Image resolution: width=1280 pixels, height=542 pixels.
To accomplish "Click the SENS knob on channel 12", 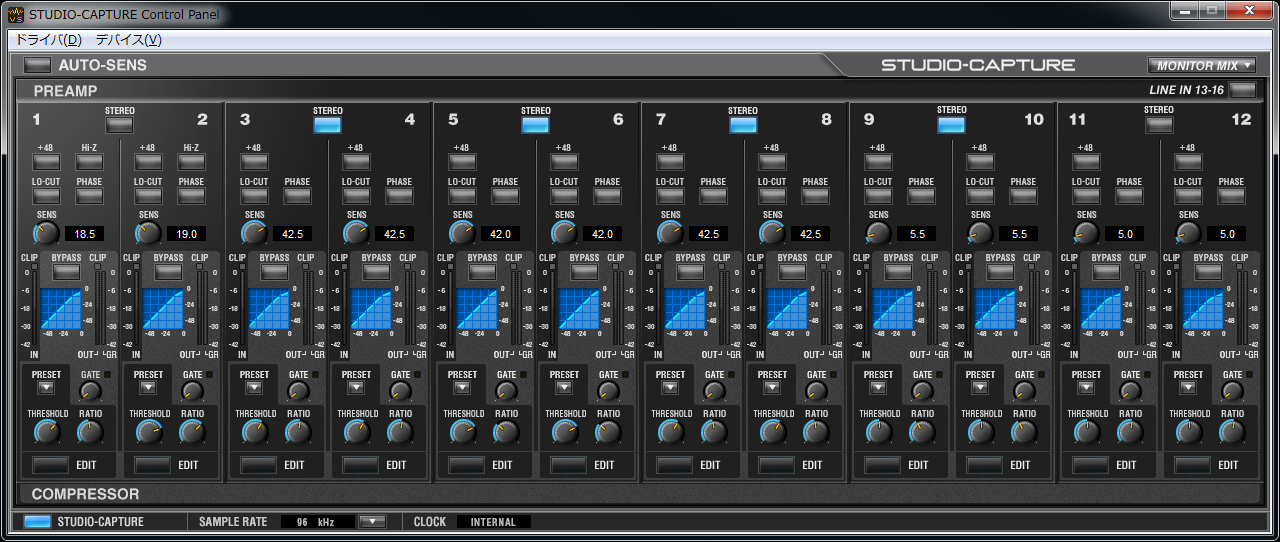I will (1188, 233).
